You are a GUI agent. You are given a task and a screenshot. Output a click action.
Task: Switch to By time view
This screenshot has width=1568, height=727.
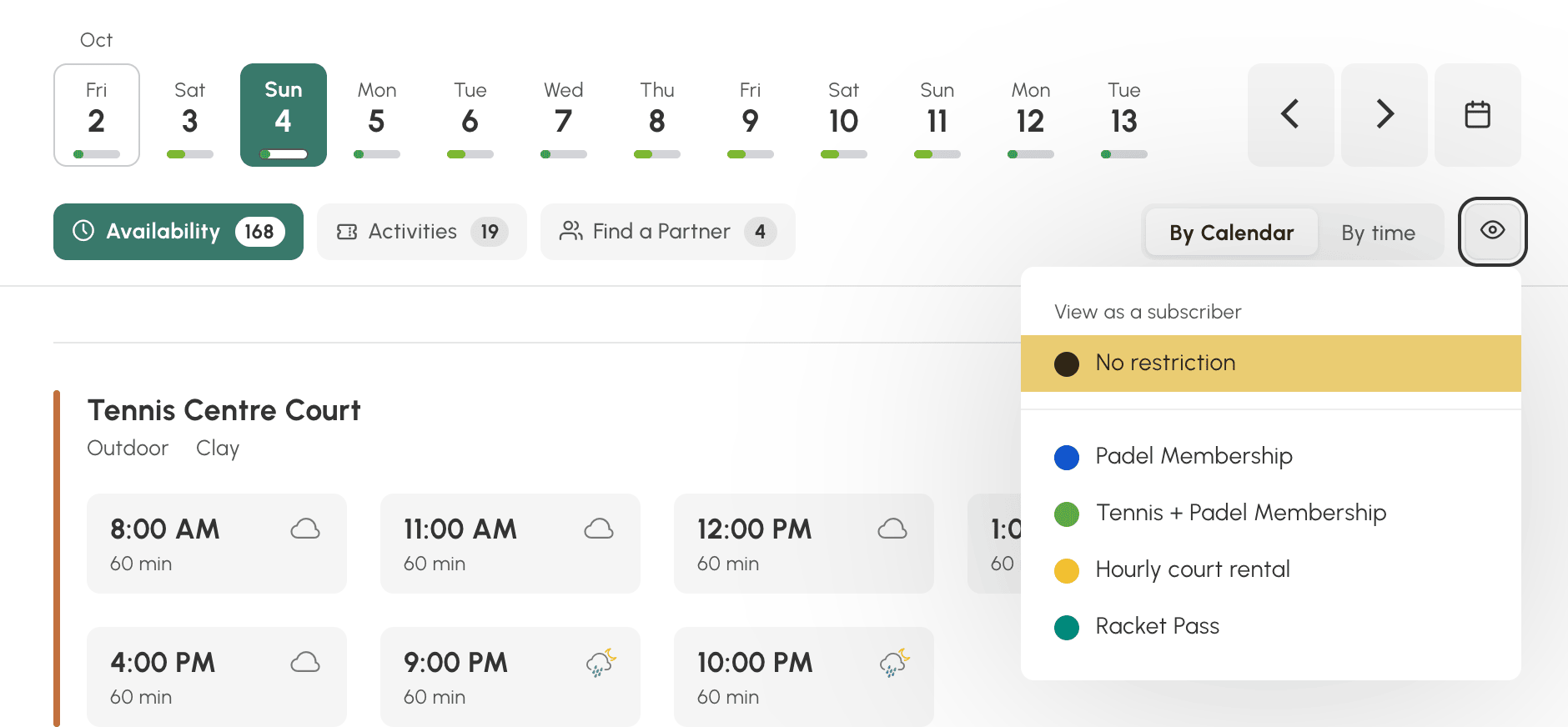(1379, 233)
